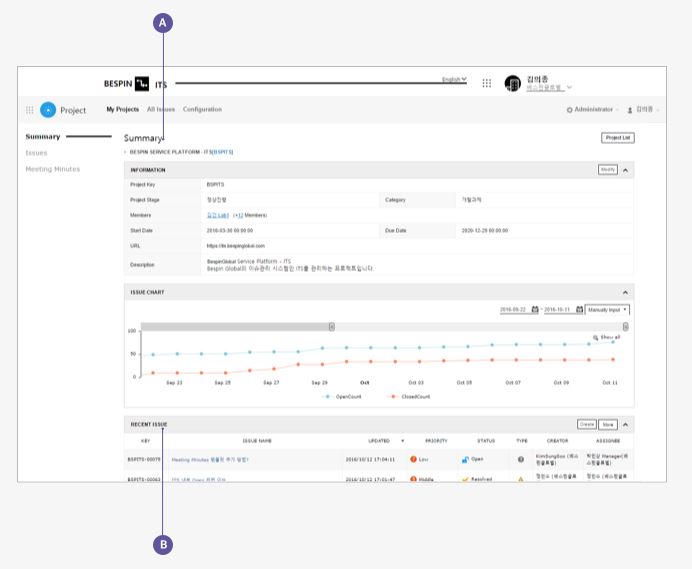Click the Priority column header

coord(436,441)
